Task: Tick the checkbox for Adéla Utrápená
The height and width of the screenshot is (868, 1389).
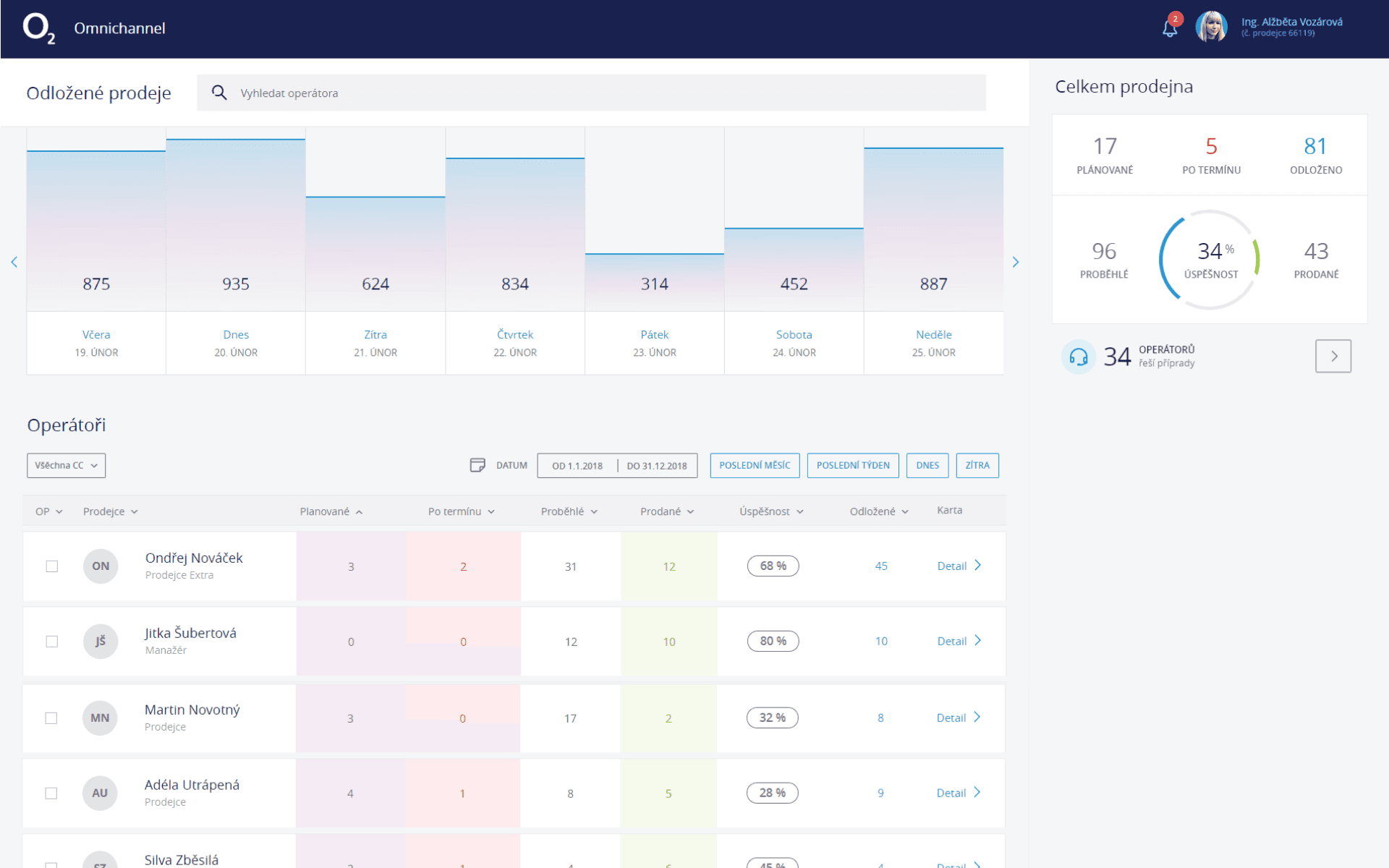Action: pyautogui.click(x=51, y=793)
